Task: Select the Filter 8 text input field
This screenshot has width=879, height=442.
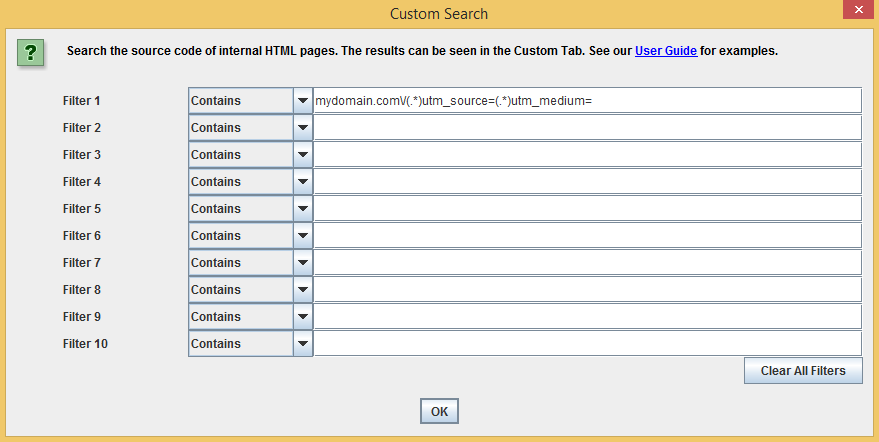Action: tap(587, 289)
